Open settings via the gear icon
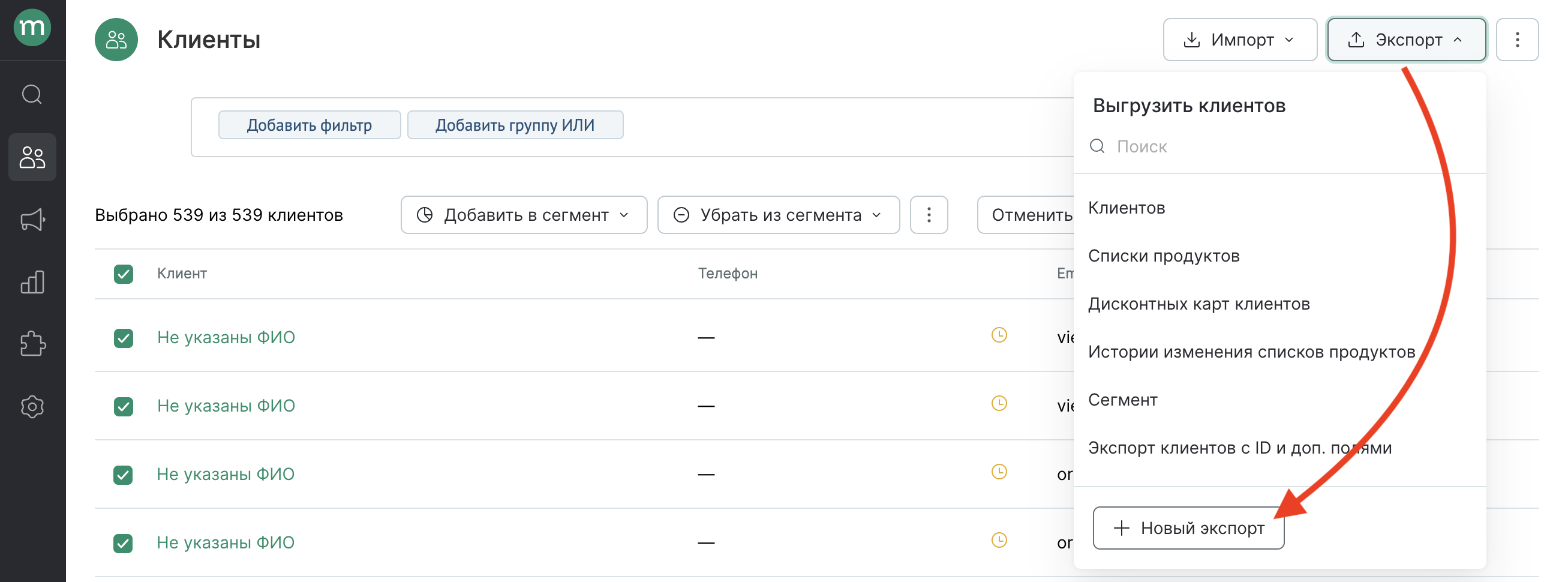The height and width of the screenshot is (582, 1568). (x=32, y=406)
